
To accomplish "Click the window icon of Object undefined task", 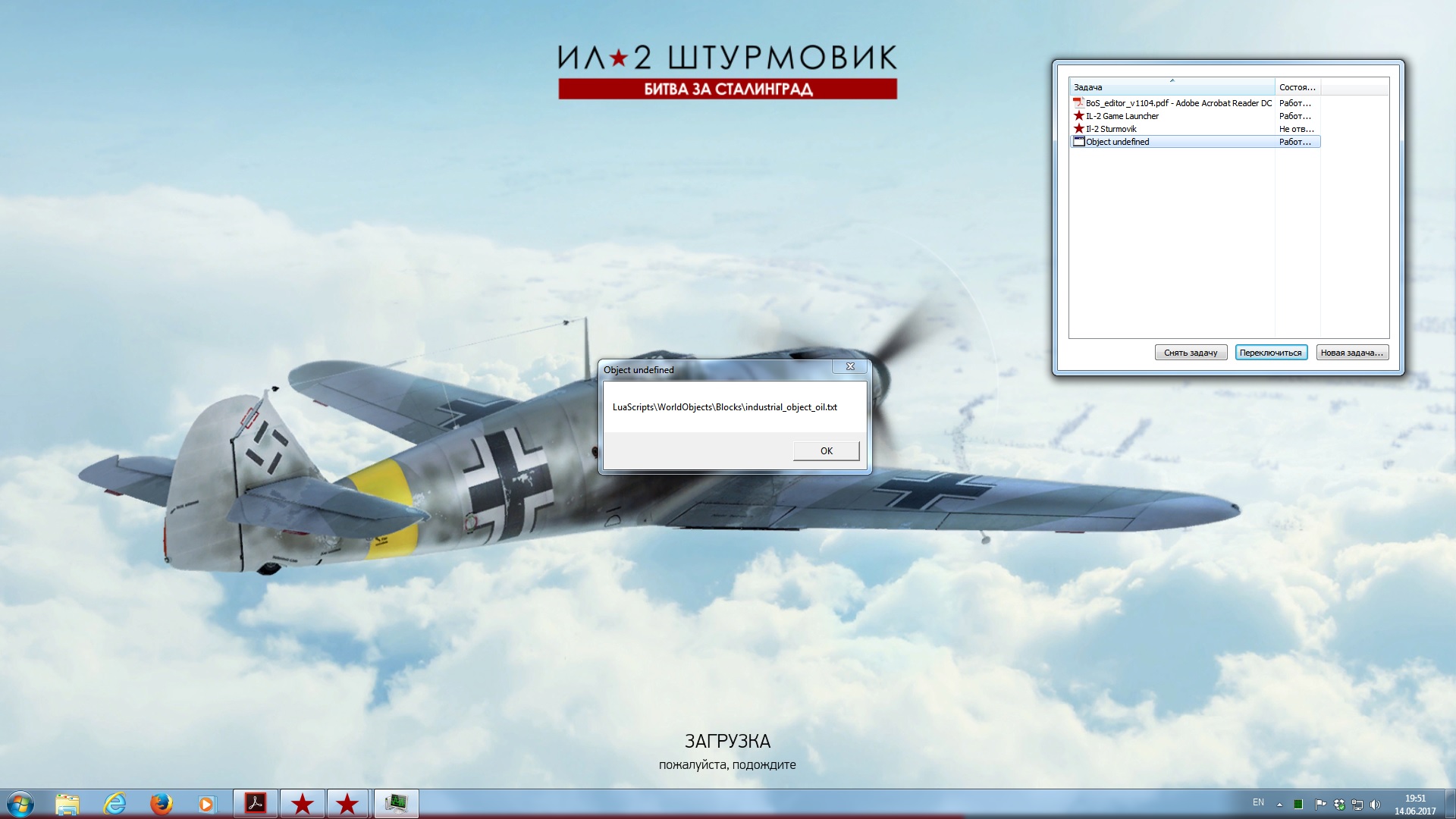I will tap(1078, 142).
